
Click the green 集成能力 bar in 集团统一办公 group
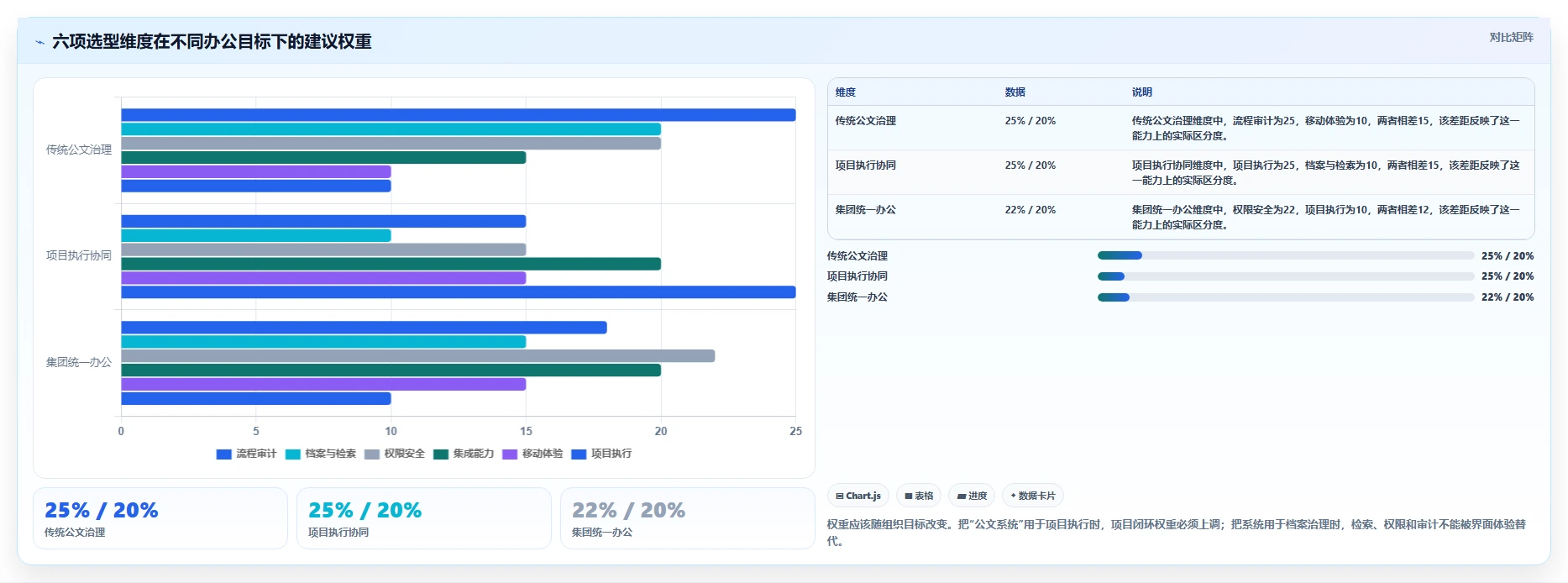(x=391, y=370)
